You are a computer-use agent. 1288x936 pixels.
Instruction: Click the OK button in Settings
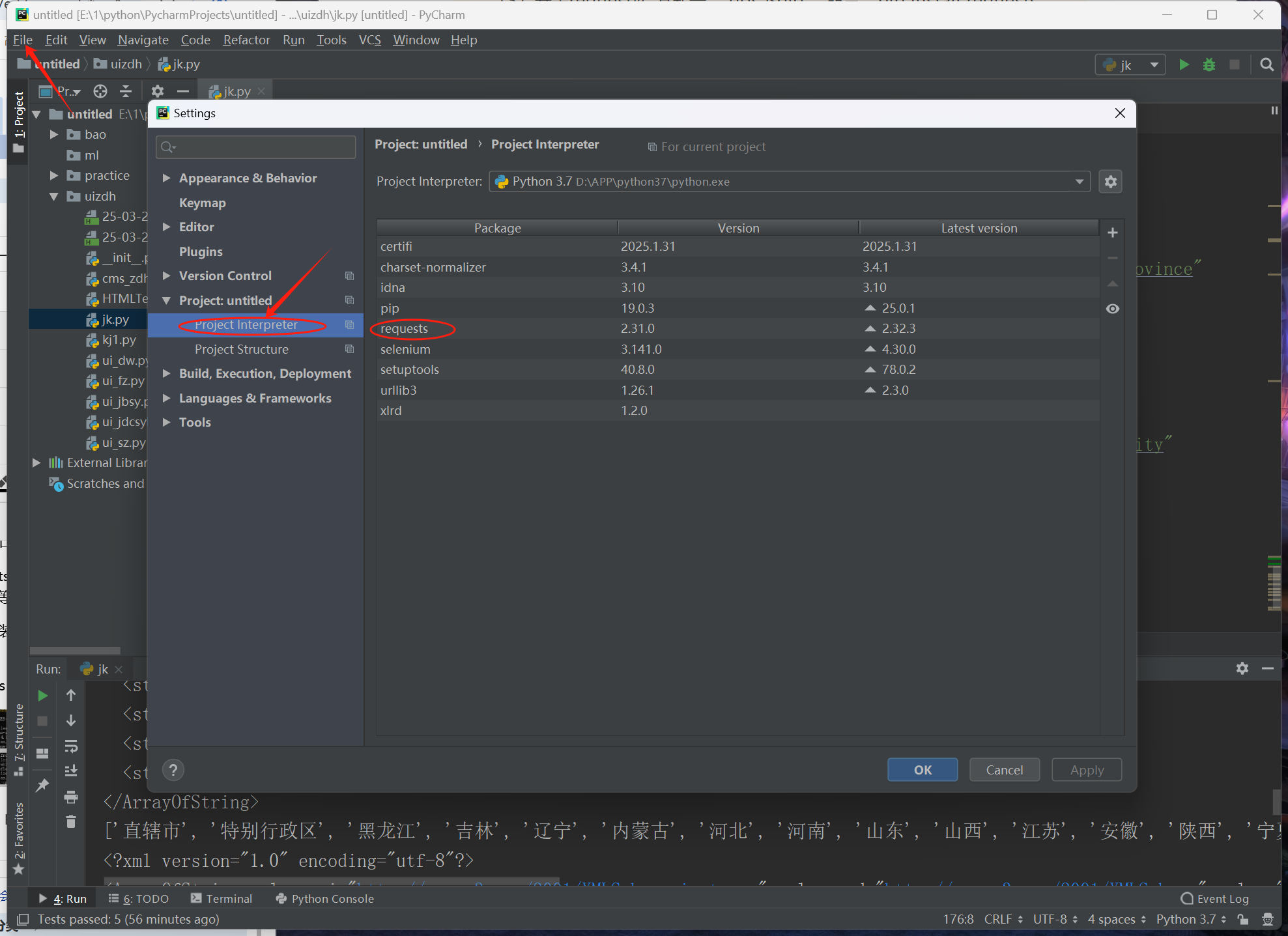click(x=922, y=770)
